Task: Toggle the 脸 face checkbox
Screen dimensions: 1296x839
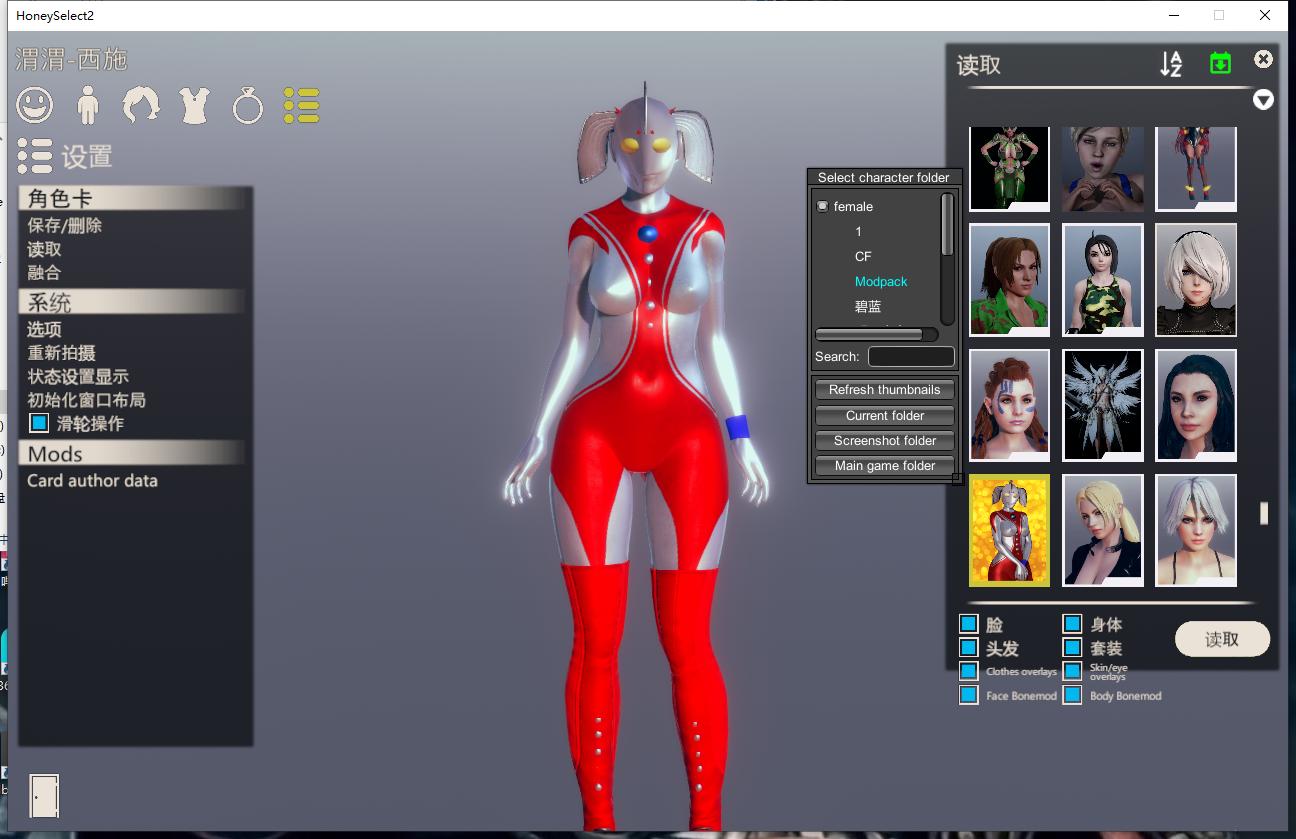Action: coord(968,624)
